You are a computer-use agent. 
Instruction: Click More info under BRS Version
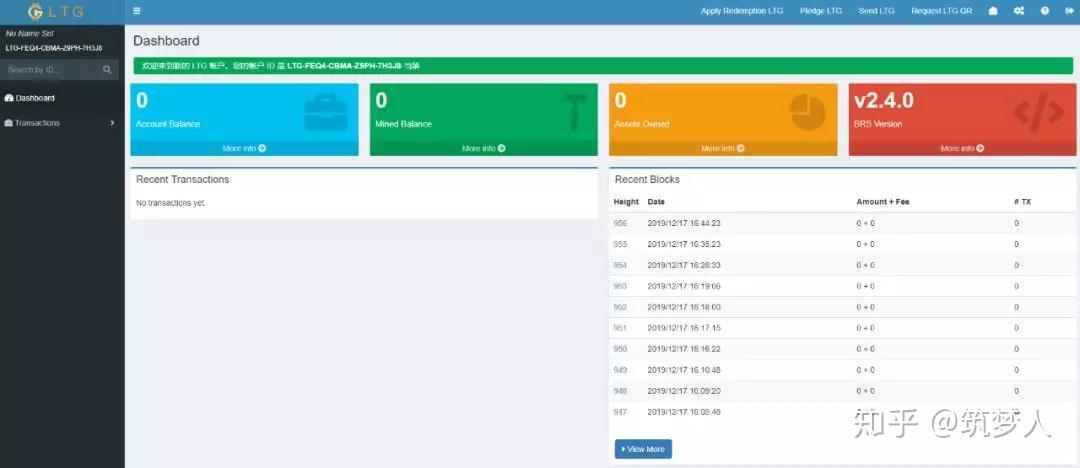(x=962, y=148)
